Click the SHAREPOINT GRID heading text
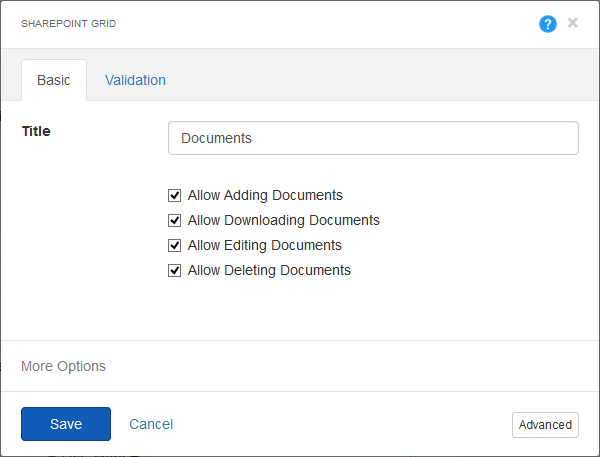The height and width of the screenshot is (457, 600). (68, 24)
